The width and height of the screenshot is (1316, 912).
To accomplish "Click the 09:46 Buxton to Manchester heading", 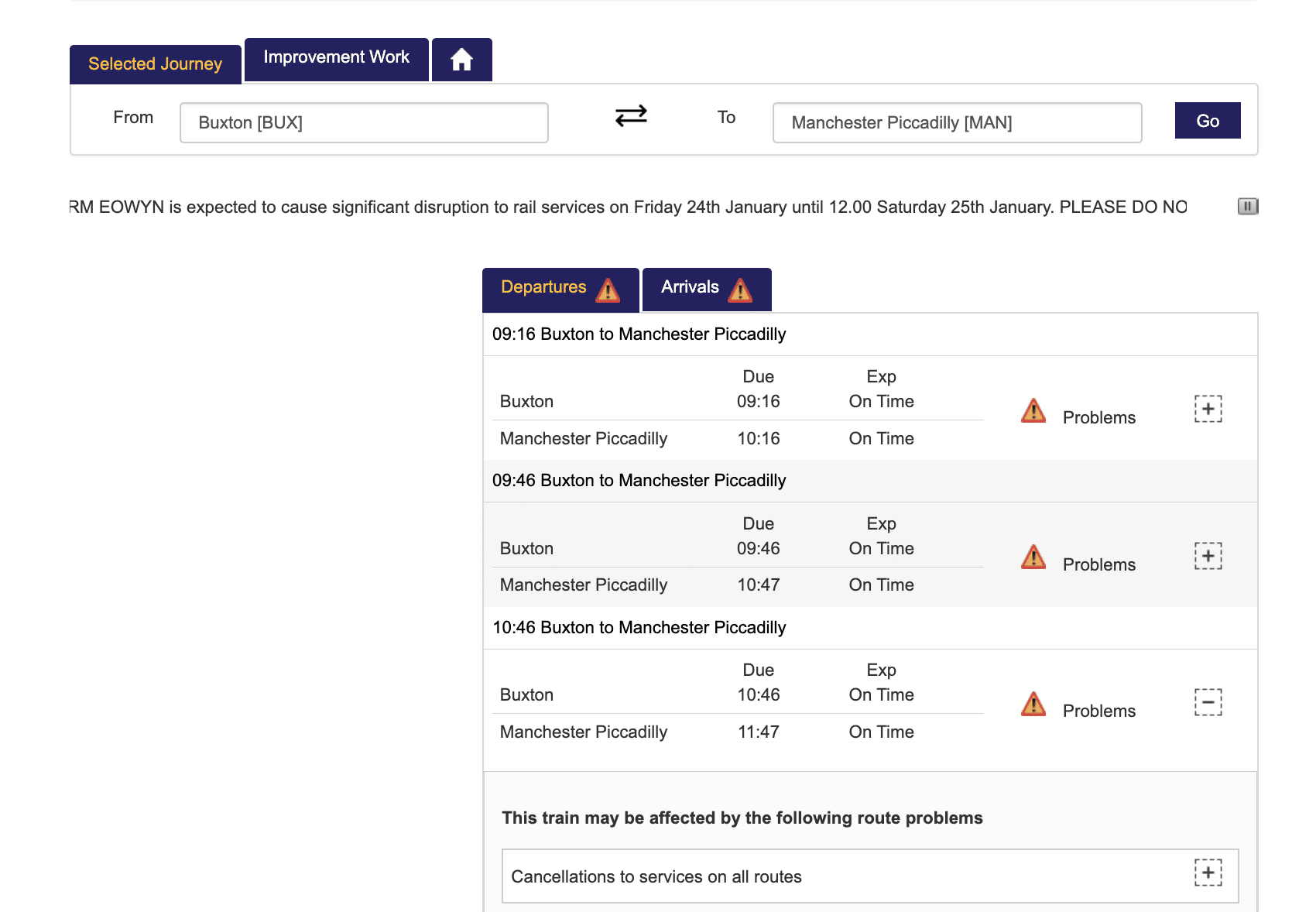I will 639,481.
